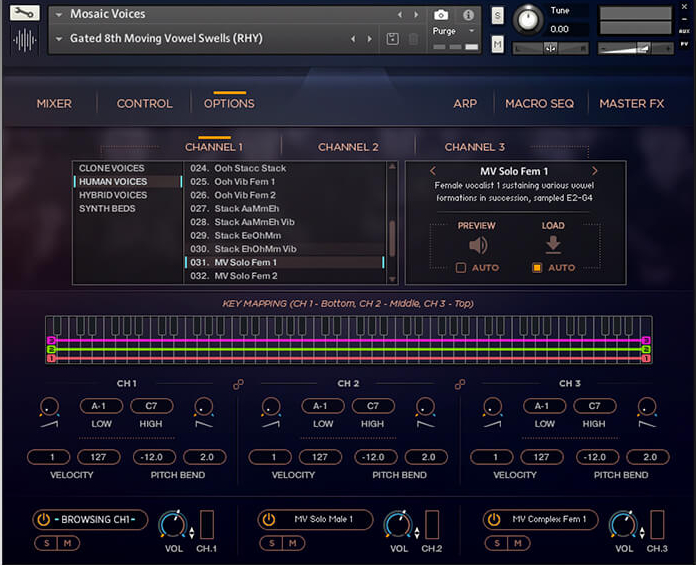Screen dimensions: 696x565
Task: Click CH 2 LOW key field A-1
Action: click(x=323, y=406)
